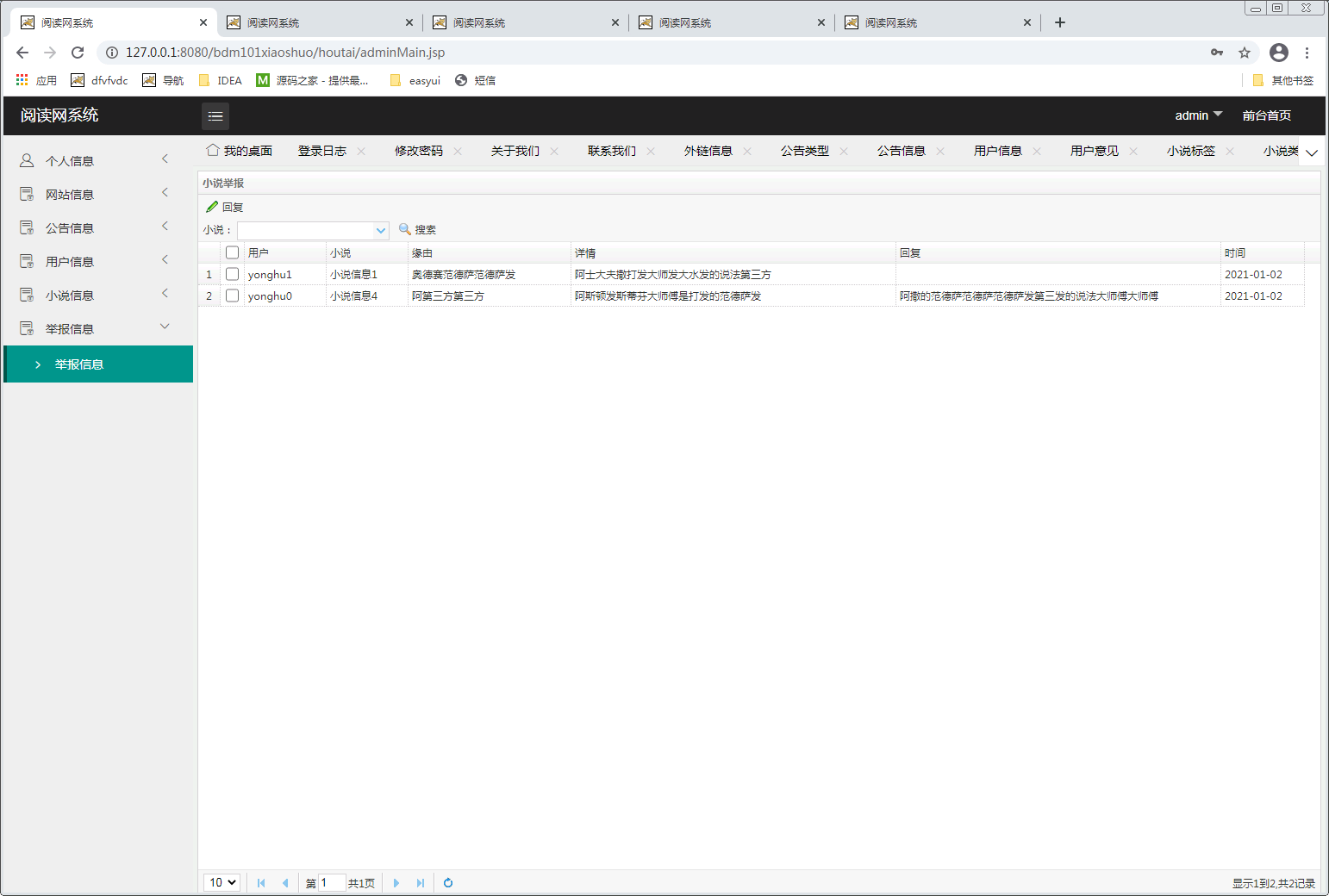
Task: Go to last page pagination icon
Action: 421,883
